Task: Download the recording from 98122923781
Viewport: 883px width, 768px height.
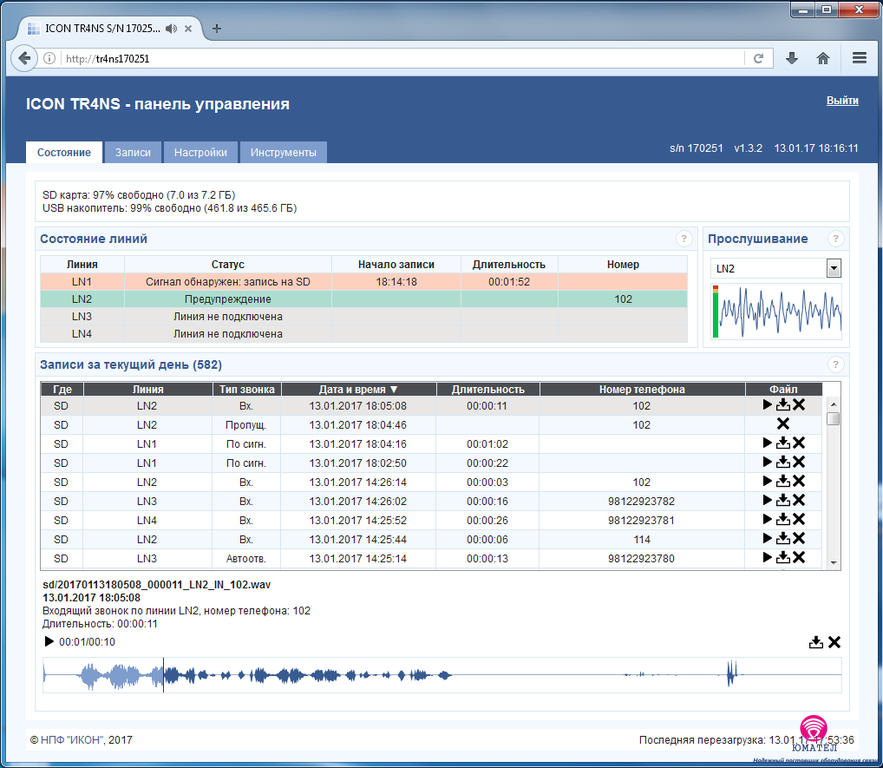Action: 783,519
